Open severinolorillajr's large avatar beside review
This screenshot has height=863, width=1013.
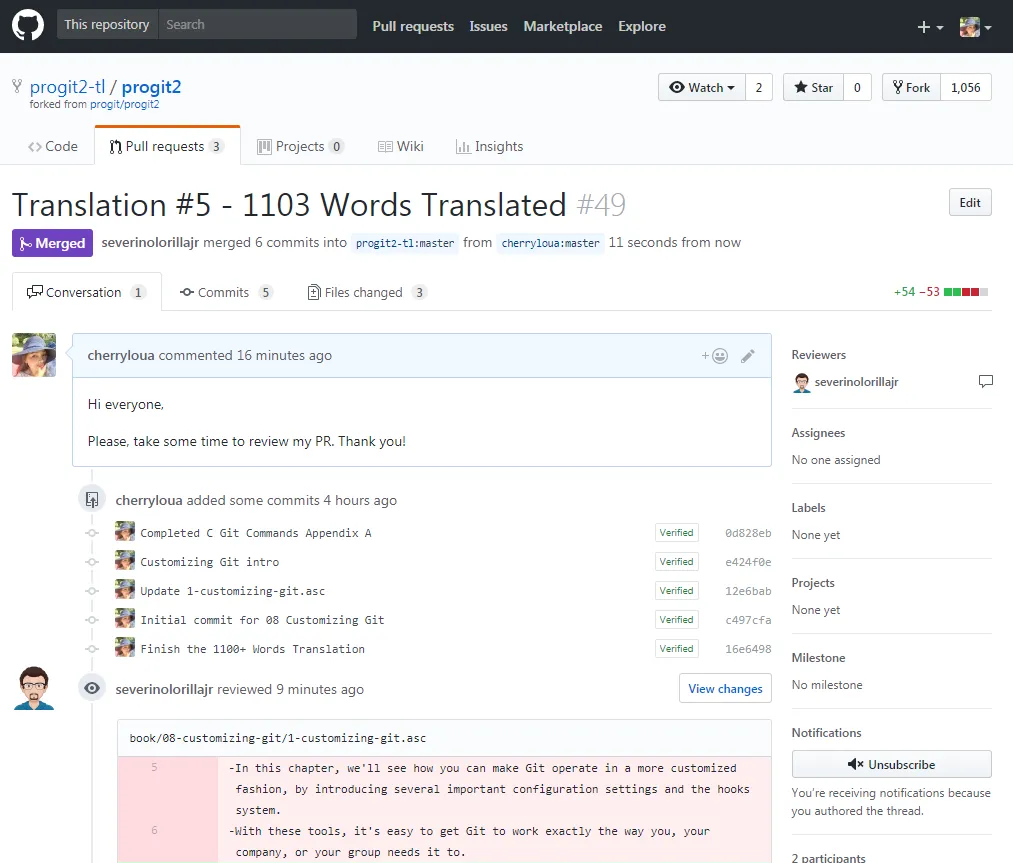point(34,689)
